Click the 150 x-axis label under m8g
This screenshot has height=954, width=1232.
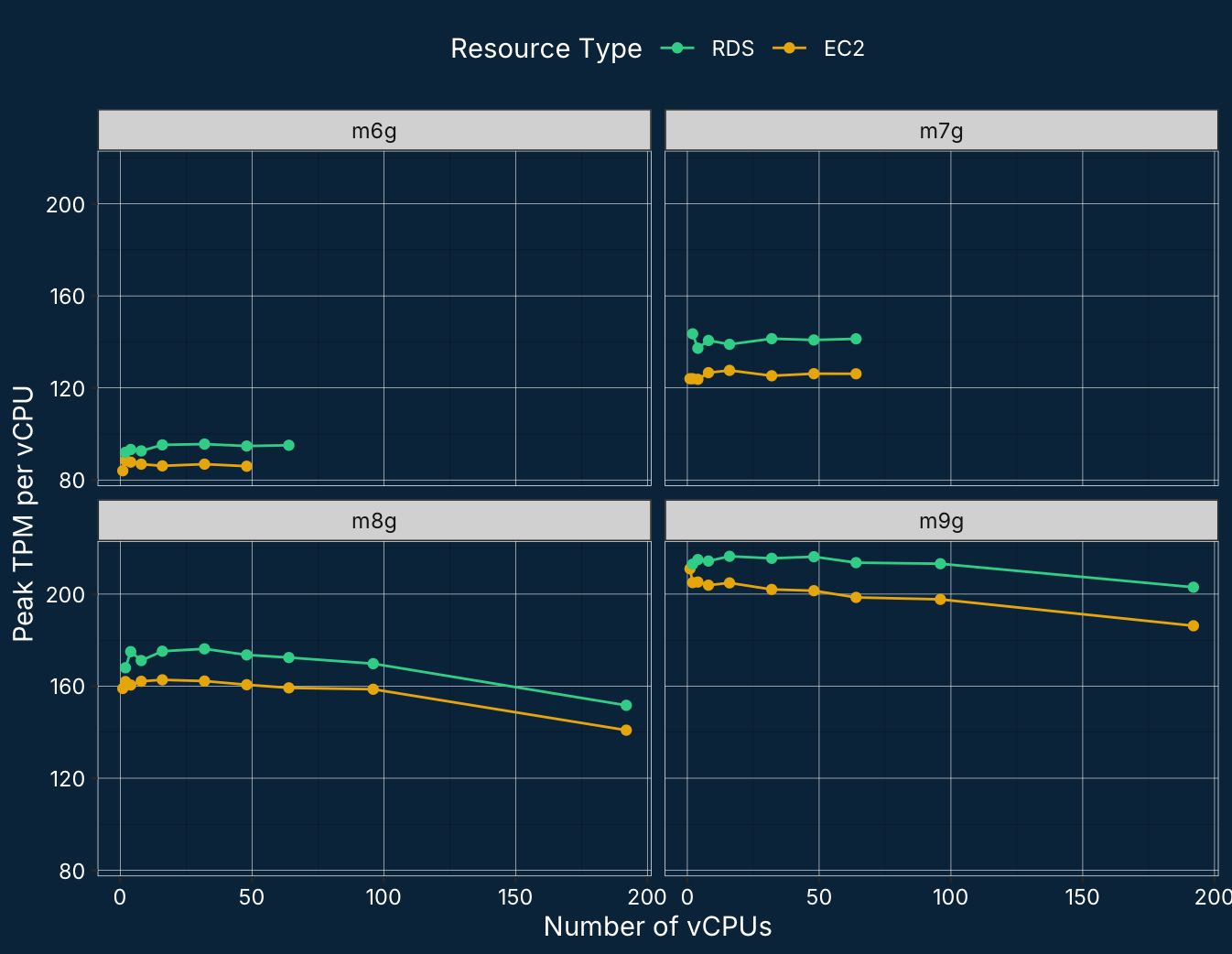pos(515,897)
